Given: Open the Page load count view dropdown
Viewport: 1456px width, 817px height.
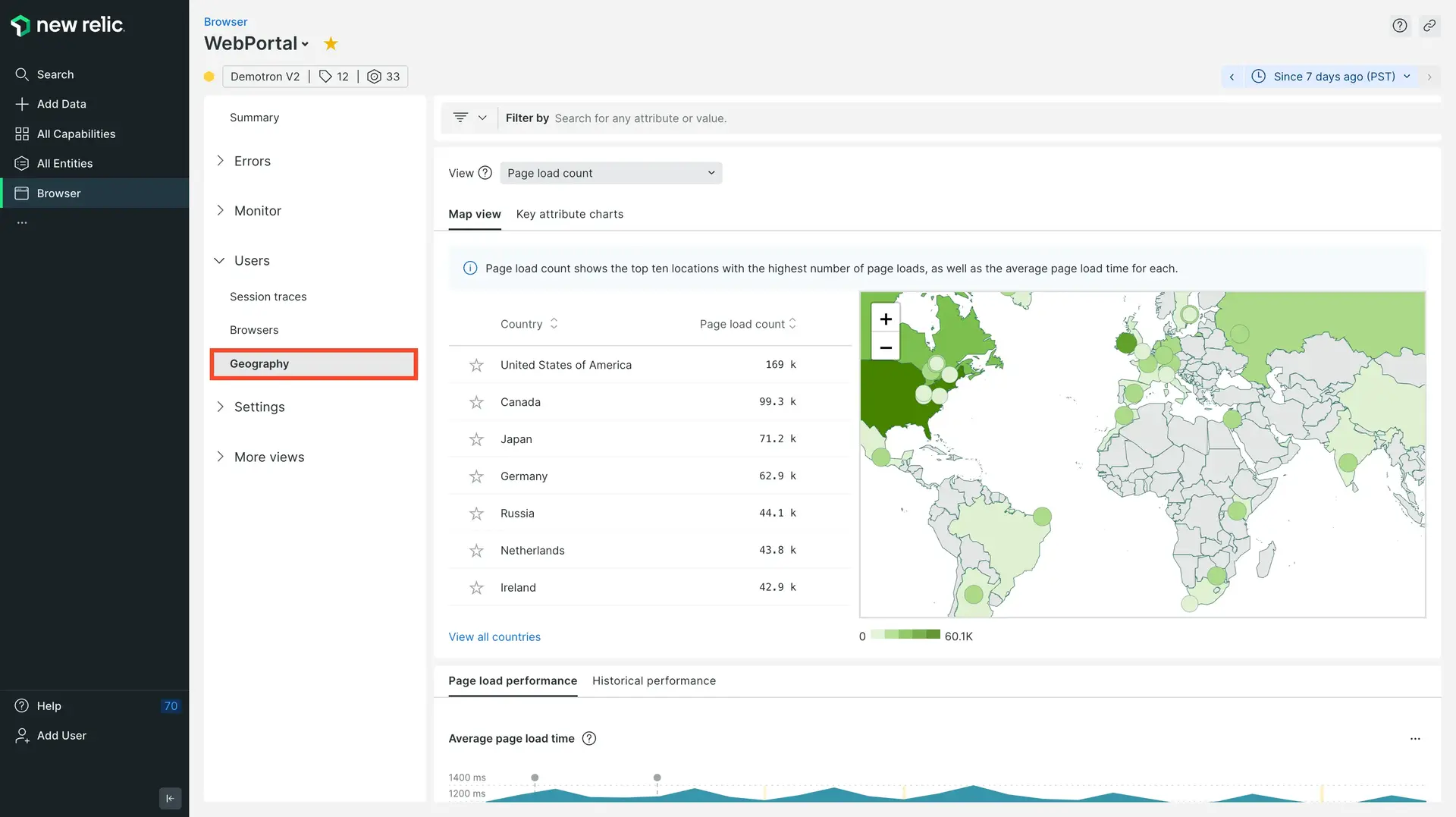Looking at the screenshot, I should tap(610, 173).
